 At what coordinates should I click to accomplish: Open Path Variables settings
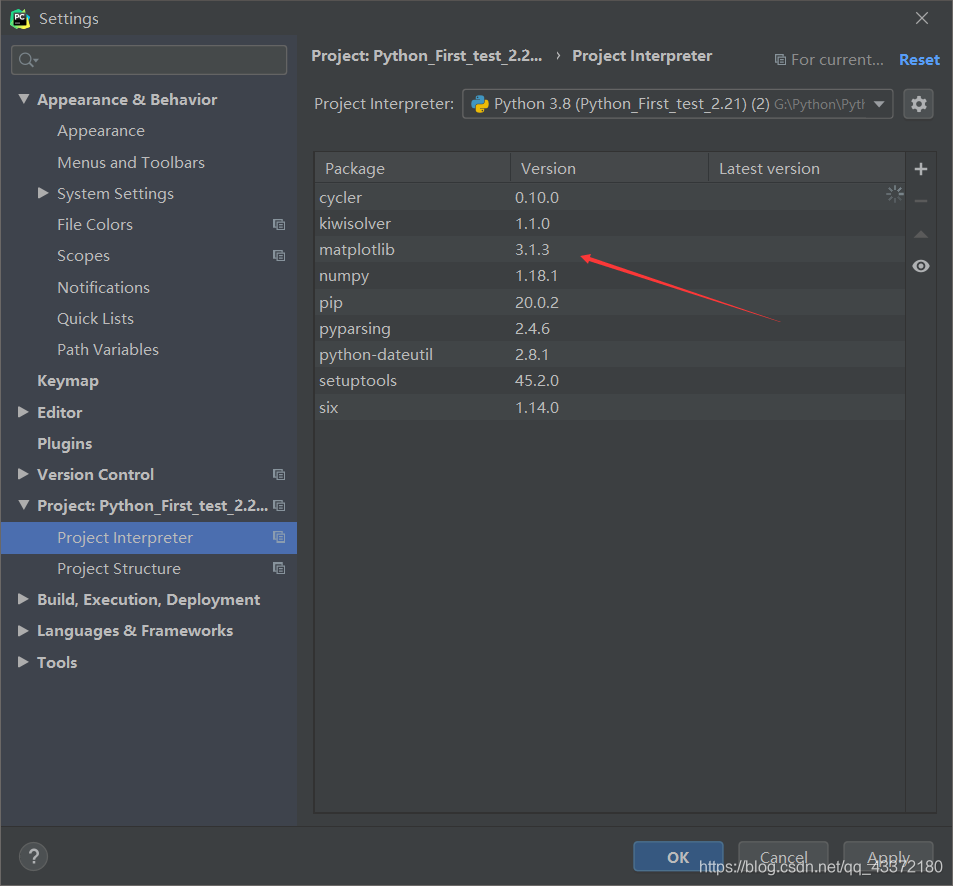click(108, 349)
